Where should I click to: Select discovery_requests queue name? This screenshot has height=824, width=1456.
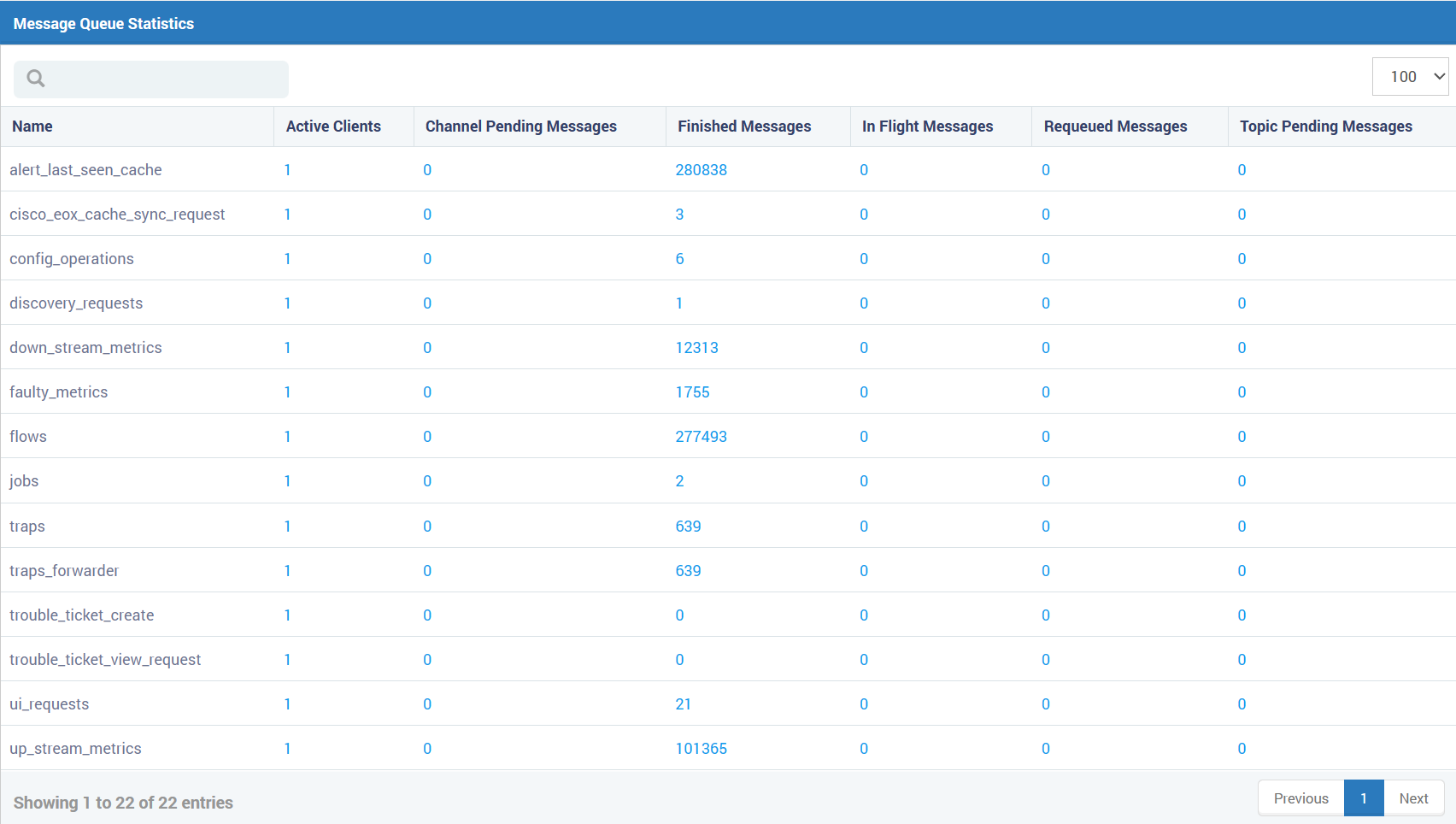point(76,303)
